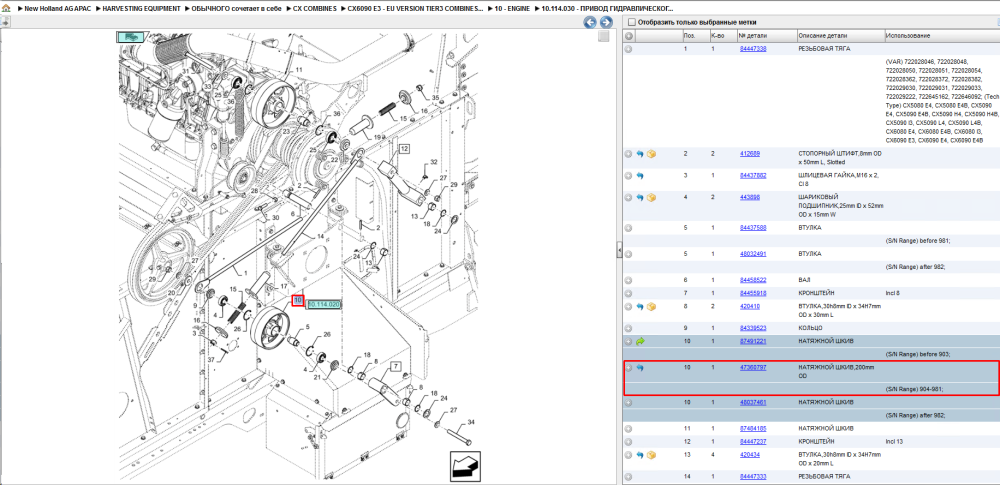Expand row for part 87484185
1000x485 pixels.
coord(628,429)
